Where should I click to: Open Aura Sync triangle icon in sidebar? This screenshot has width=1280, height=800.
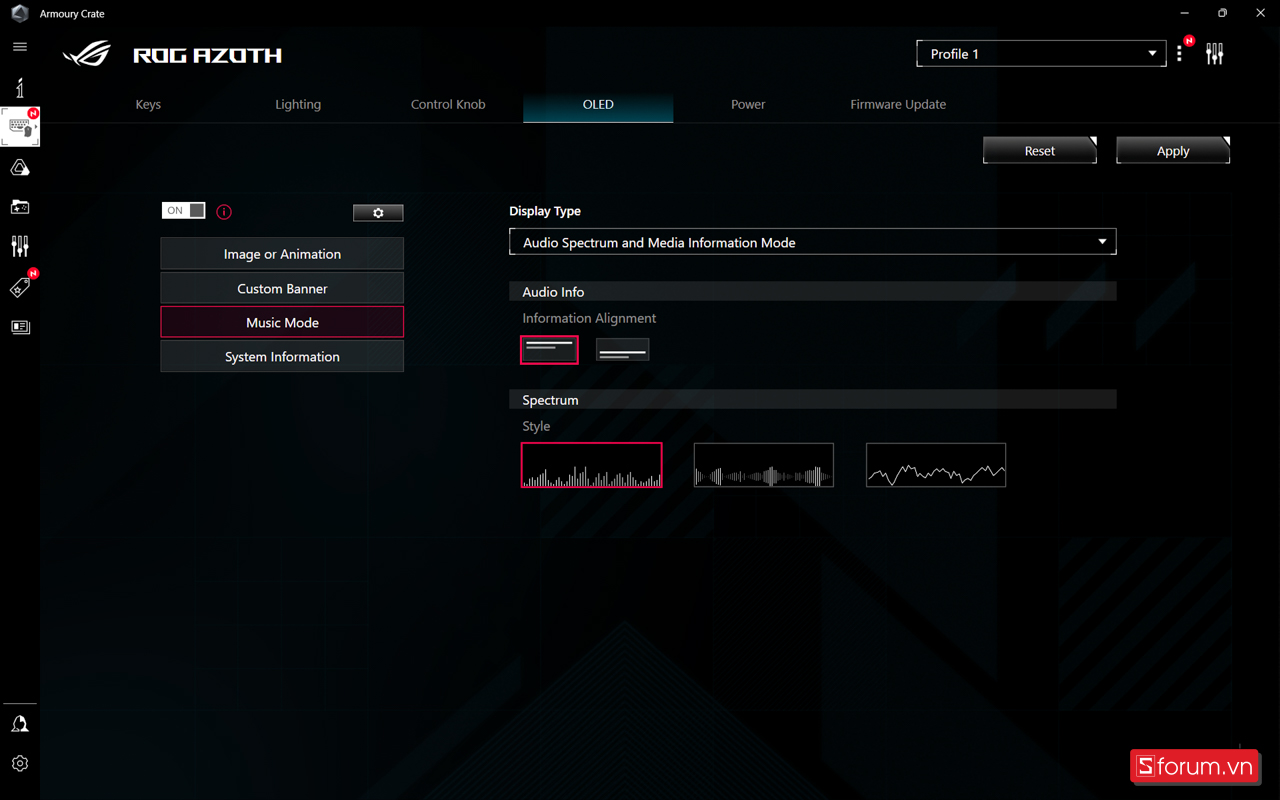[20, 168]
